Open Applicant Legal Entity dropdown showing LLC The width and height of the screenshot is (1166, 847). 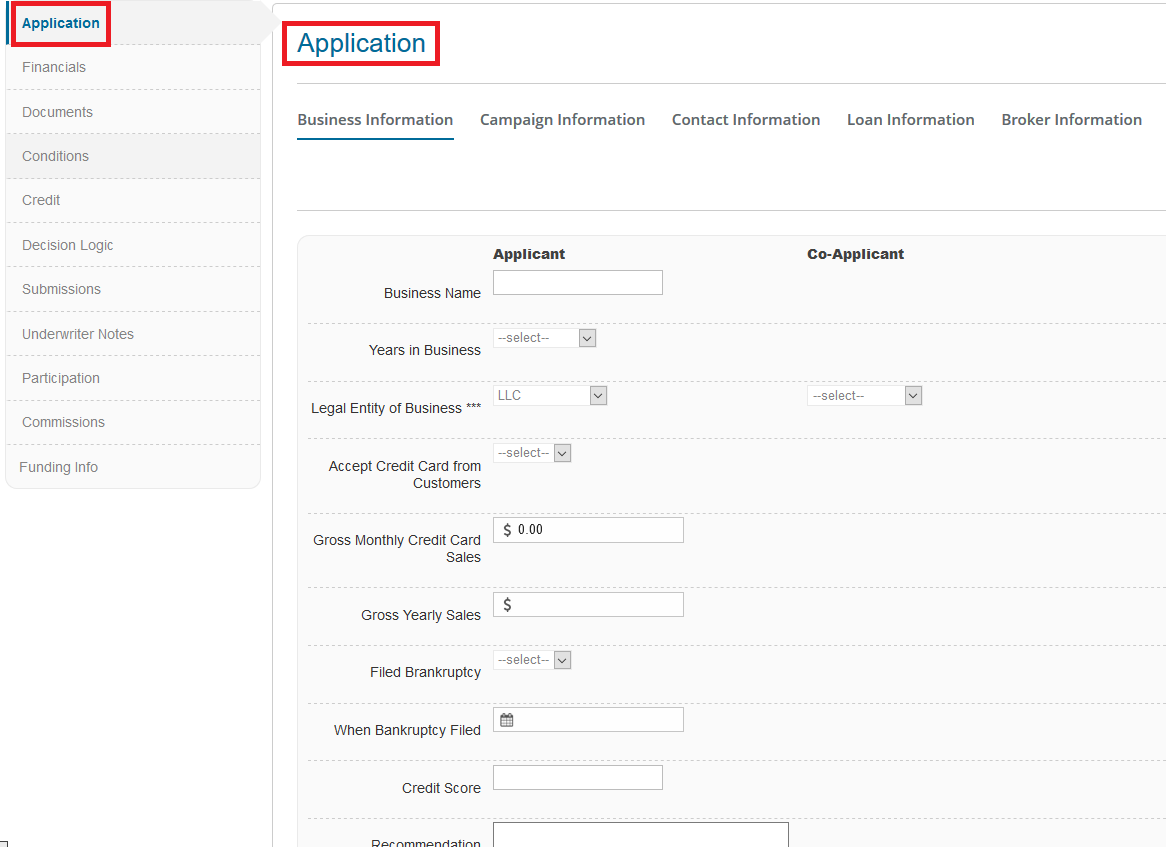[x=550, y=396]
